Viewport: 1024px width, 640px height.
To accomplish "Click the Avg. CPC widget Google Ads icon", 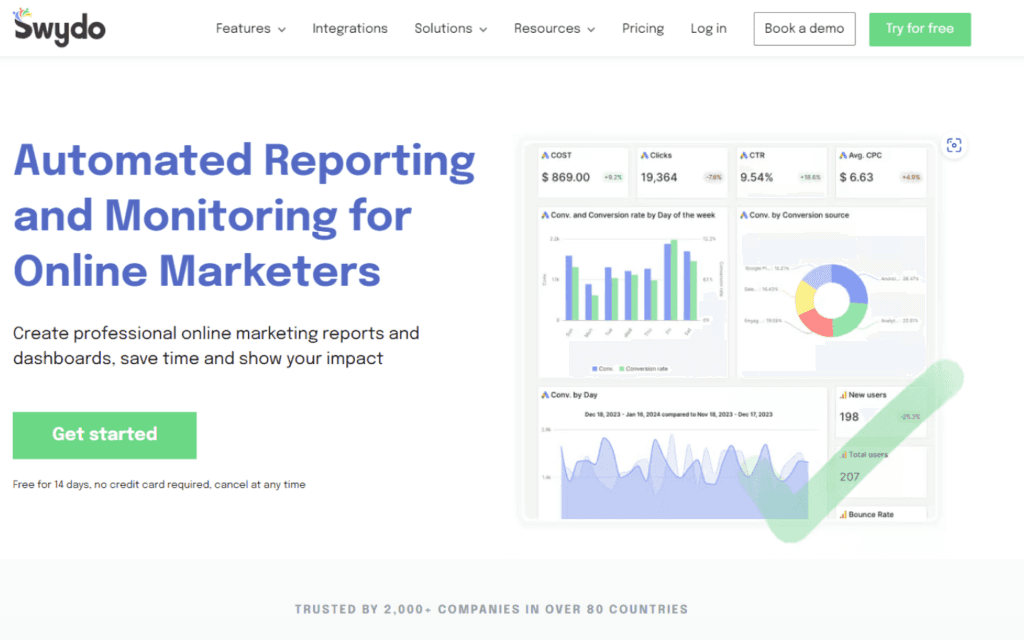I will point(843,155).
